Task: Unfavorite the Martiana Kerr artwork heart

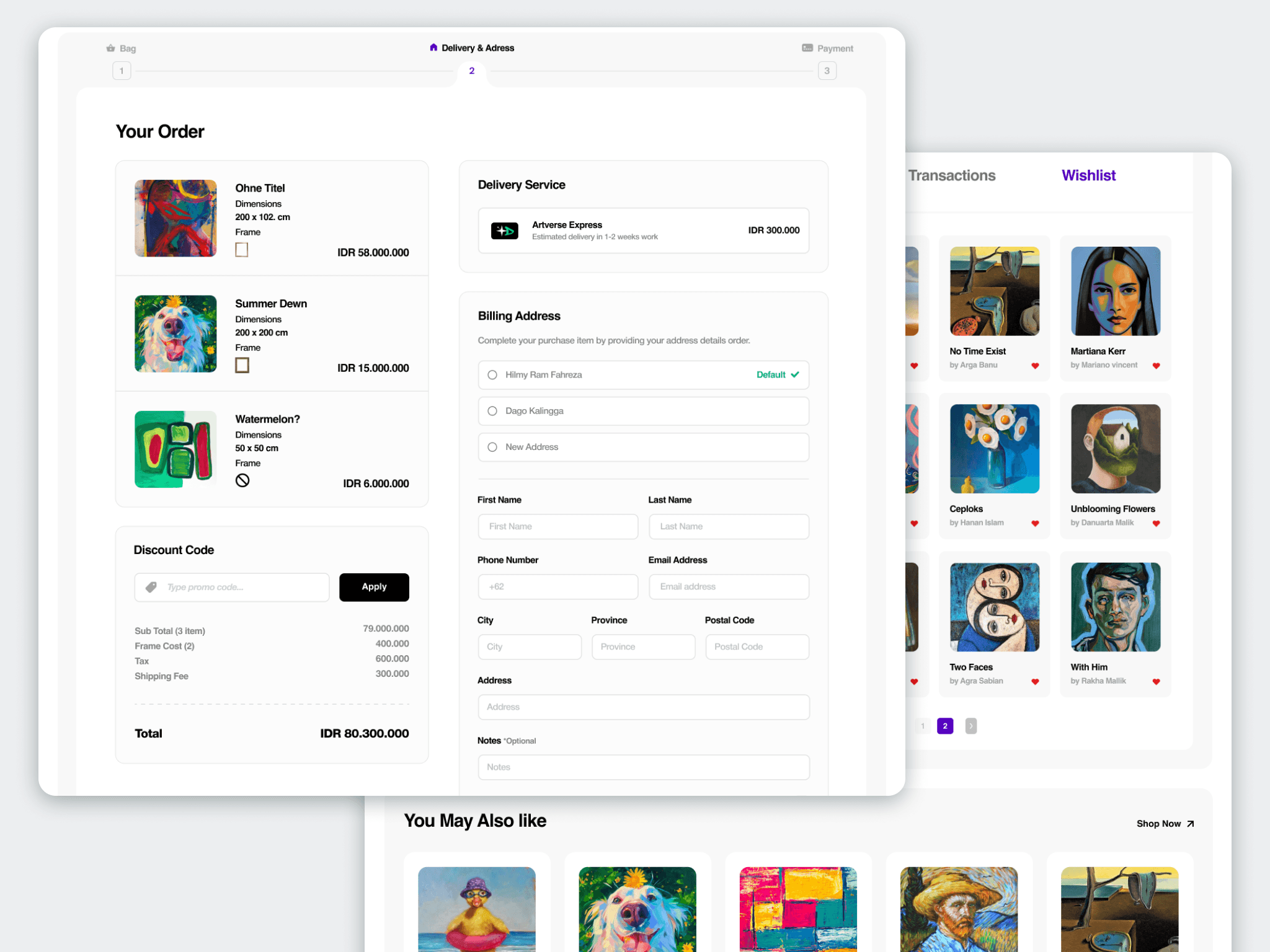Action: [1156, 366]
